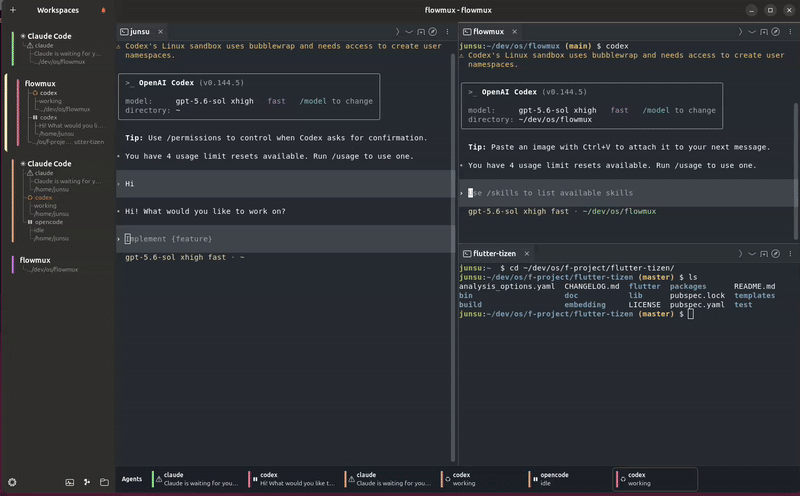Open the 'Hi! What would you like' codex agent chip

pos(293,479)
